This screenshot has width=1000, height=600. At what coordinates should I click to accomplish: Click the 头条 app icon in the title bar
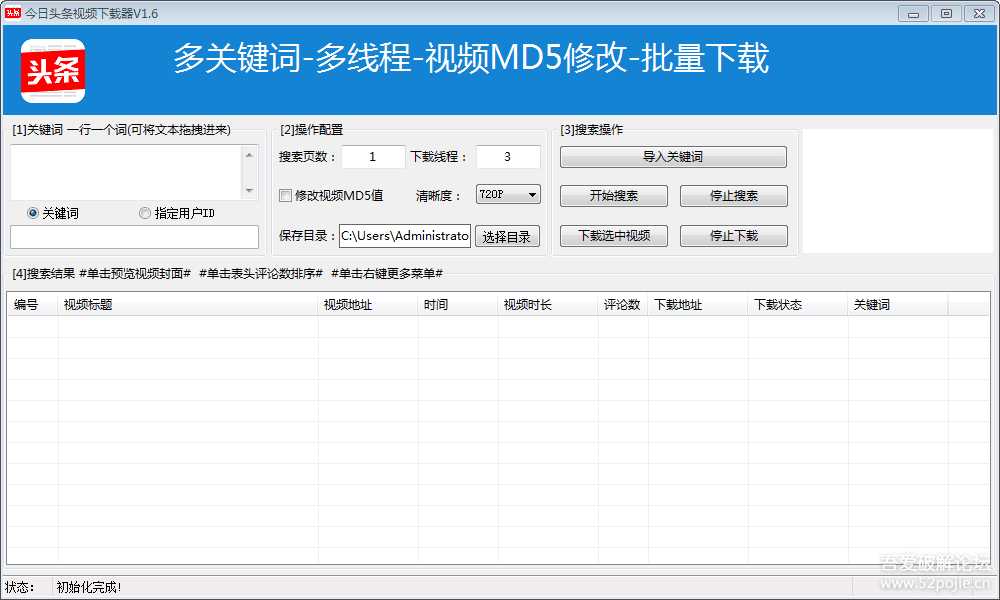click(x=11, y=12)
